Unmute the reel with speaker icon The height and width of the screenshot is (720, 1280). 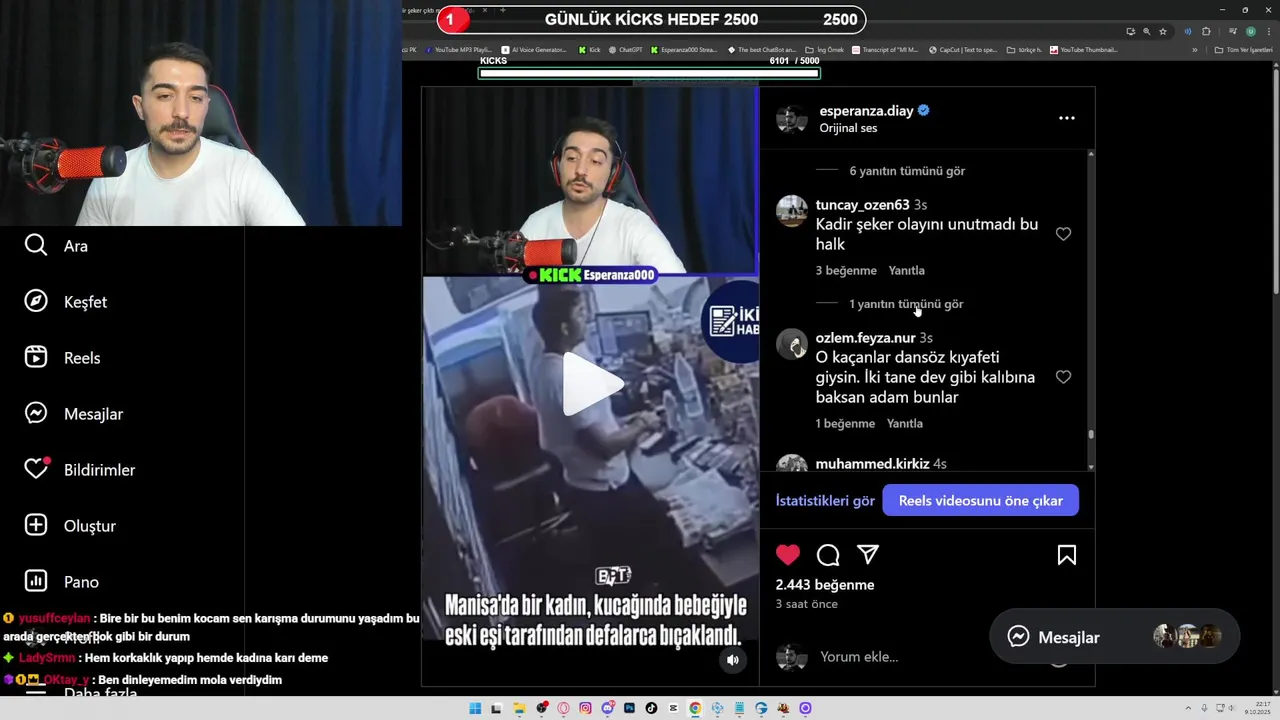click(x=733, y=660)
